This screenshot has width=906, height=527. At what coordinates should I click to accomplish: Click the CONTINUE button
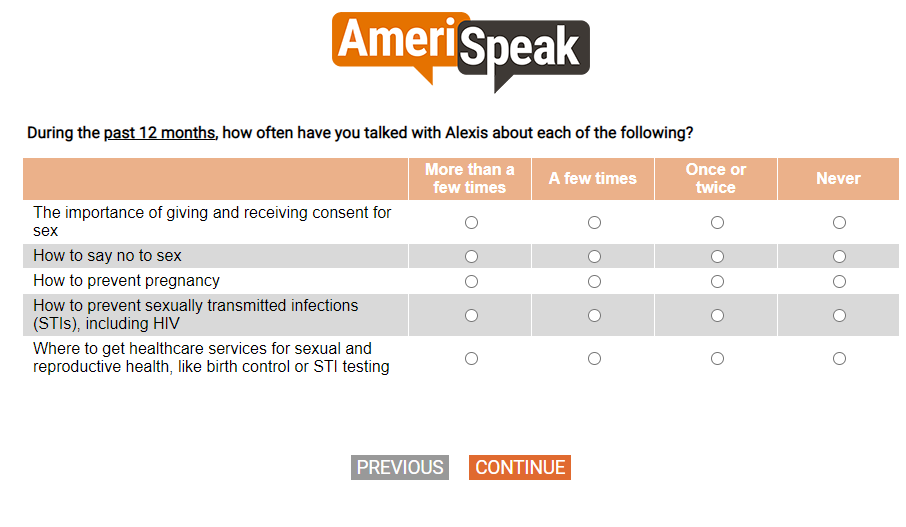520,467
